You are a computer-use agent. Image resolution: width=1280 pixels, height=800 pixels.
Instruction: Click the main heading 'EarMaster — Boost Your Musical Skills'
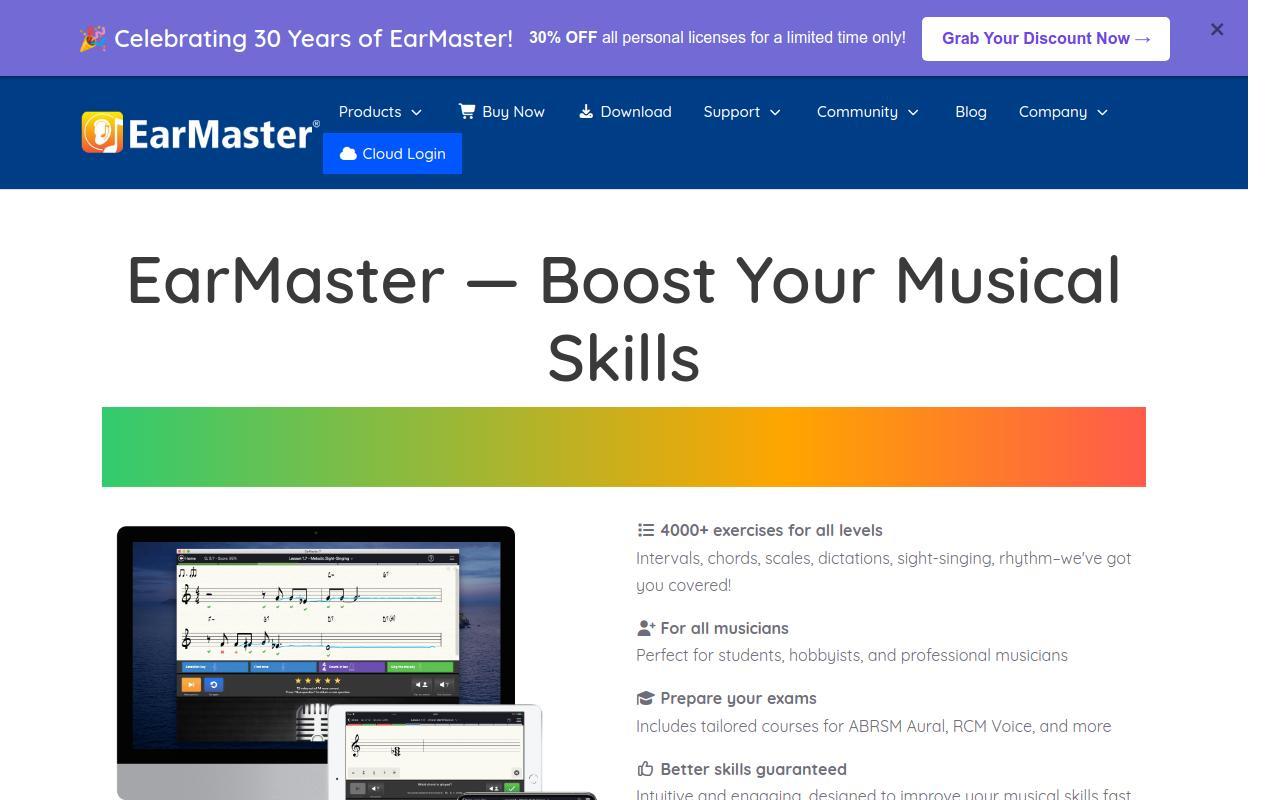[x=624, y=318]
